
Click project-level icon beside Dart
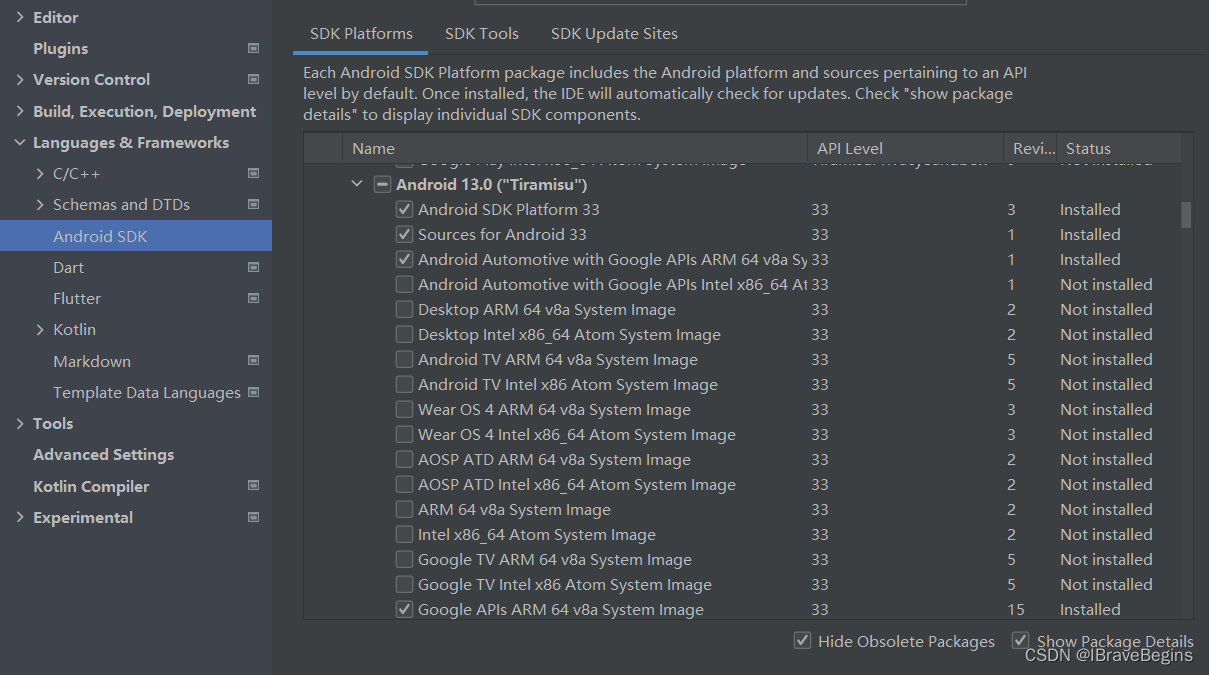[x=253, y=268]
